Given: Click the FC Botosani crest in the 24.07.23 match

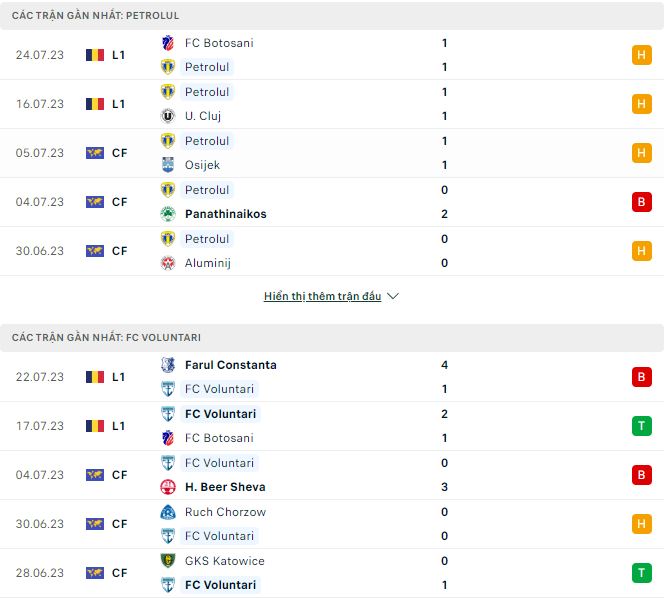Looking at the screenshot, I should coord(167,43).
